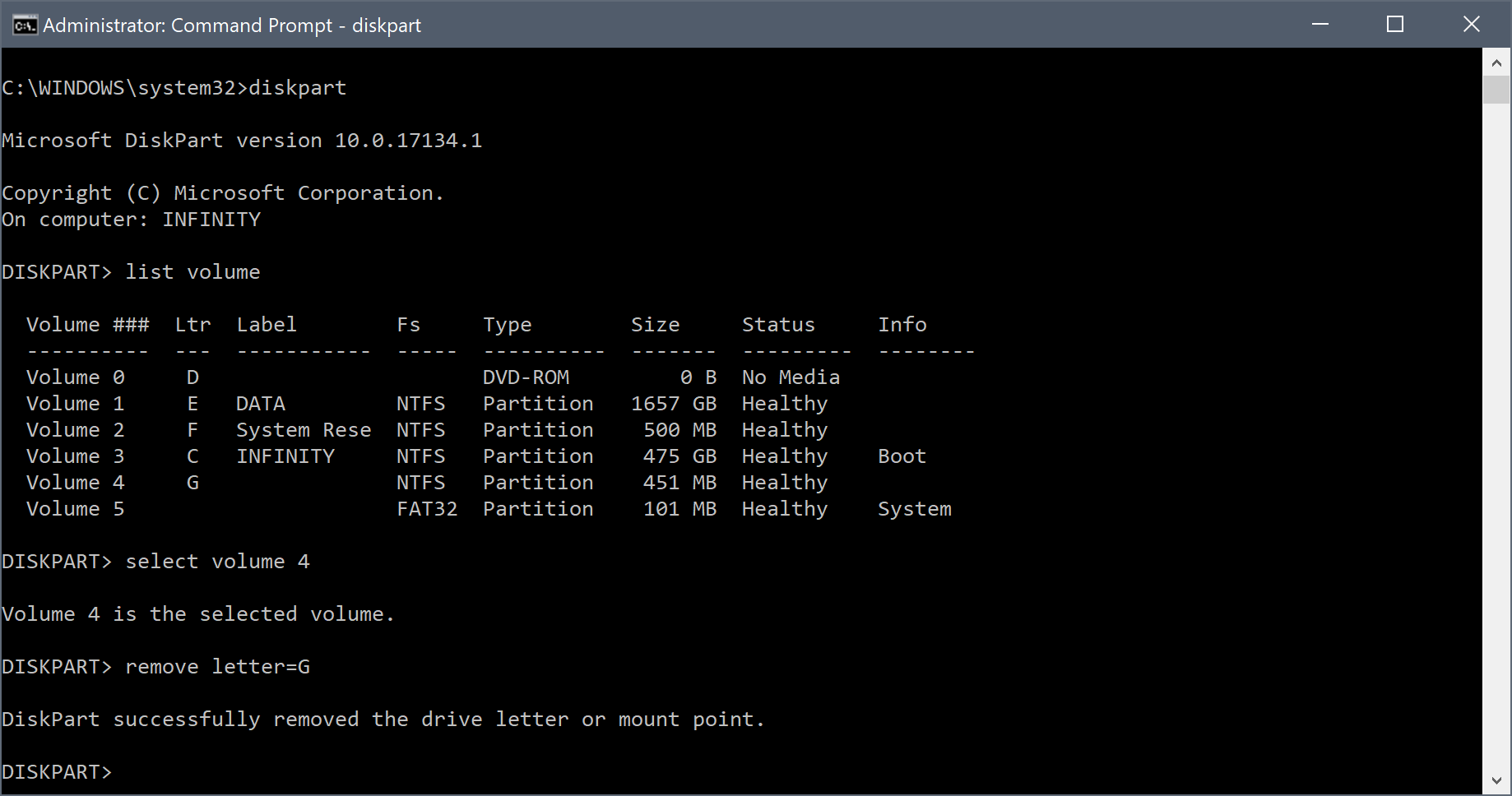This screenshot has width=1512, height=796.
Task: Close the Administrator Command Prompt window
Action: click(x=1472, y=25)
